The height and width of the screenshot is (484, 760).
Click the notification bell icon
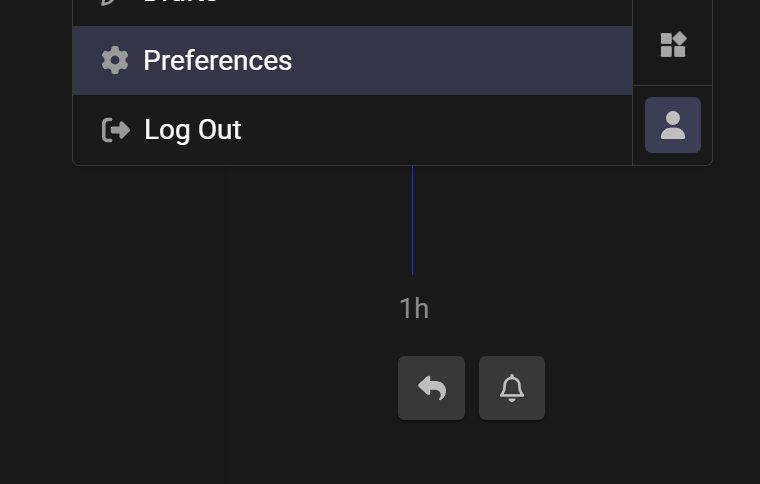(x=512, y=388)
